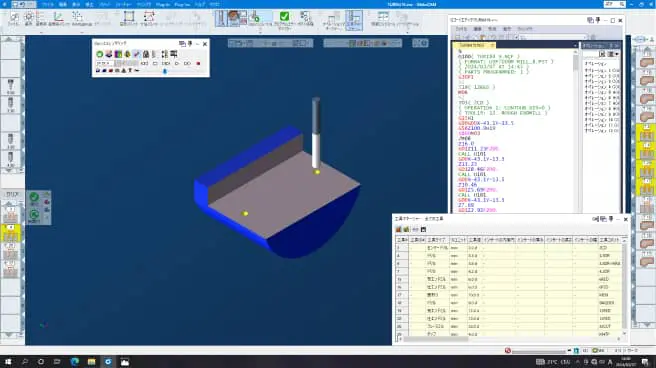Open the Windows Start menu
656x368 pixels.
(x=8, y=362)
